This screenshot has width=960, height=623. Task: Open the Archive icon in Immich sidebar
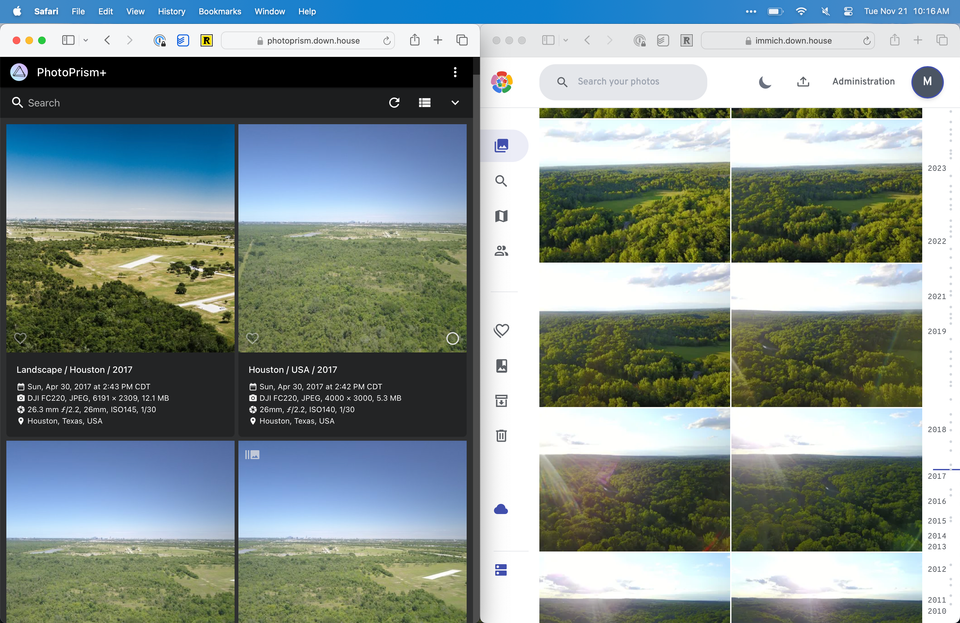click(501, 400)
